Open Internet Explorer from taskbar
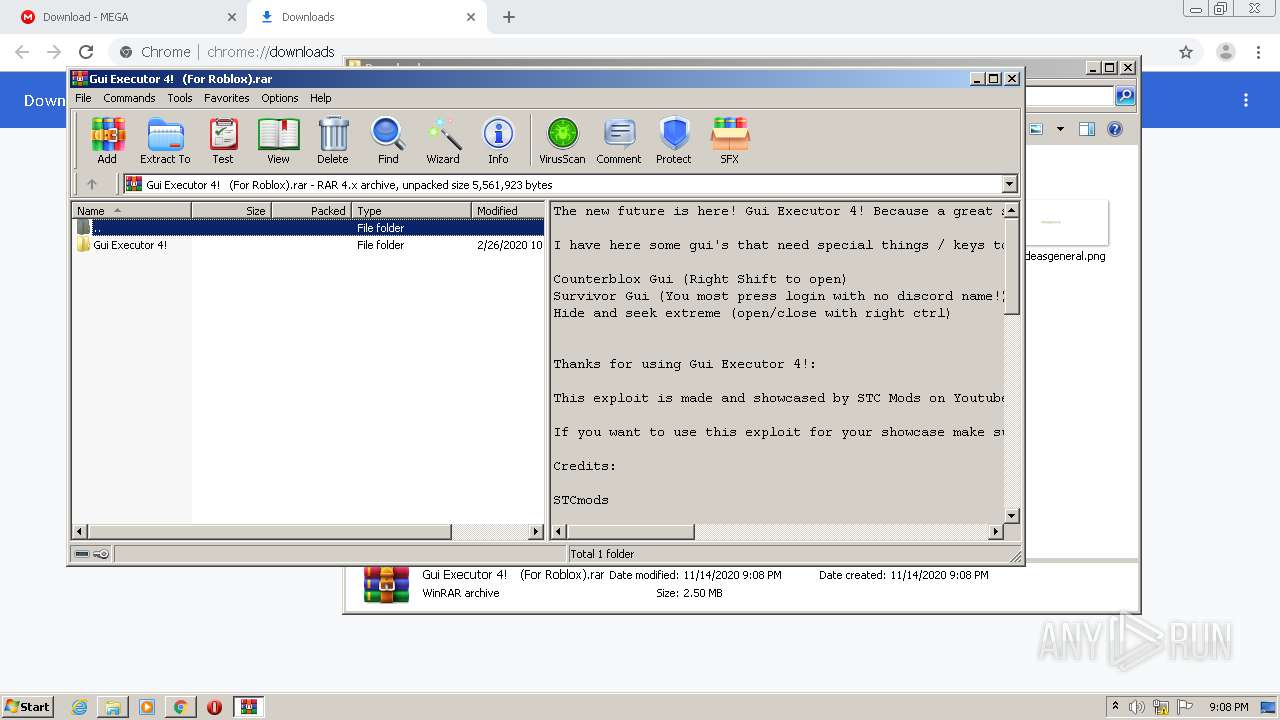The image size is (1280, 720). click(x=80, y=707)
